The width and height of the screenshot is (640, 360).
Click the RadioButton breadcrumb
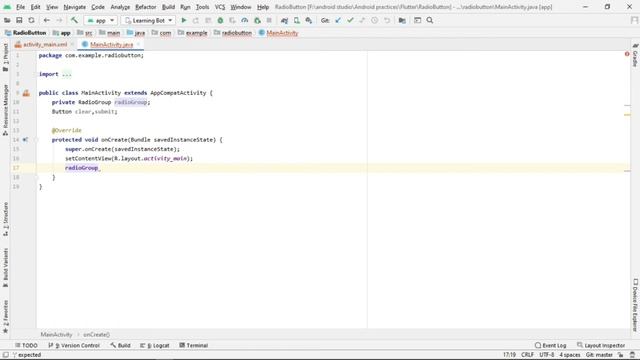[x=26, y=33]
